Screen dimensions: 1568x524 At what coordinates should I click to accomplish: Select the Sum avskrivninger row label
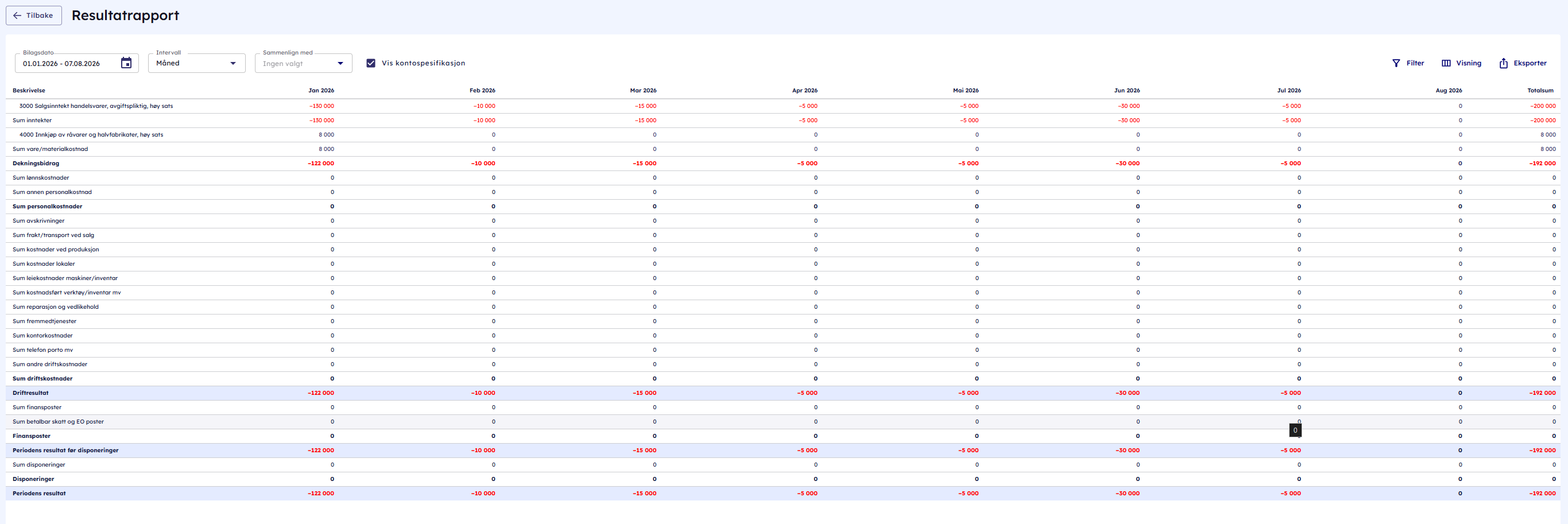38,221
